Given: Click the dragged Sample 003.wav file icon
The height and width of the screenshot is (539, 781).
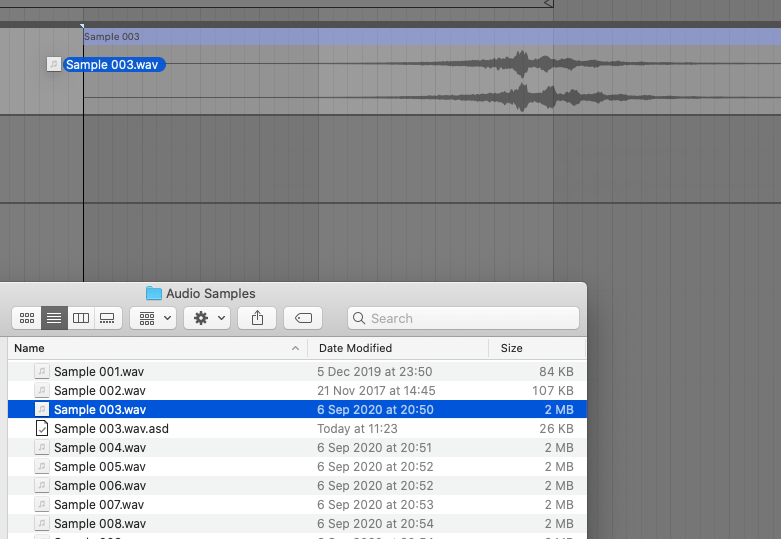Looking at the screenshot, I should [54, 65].
